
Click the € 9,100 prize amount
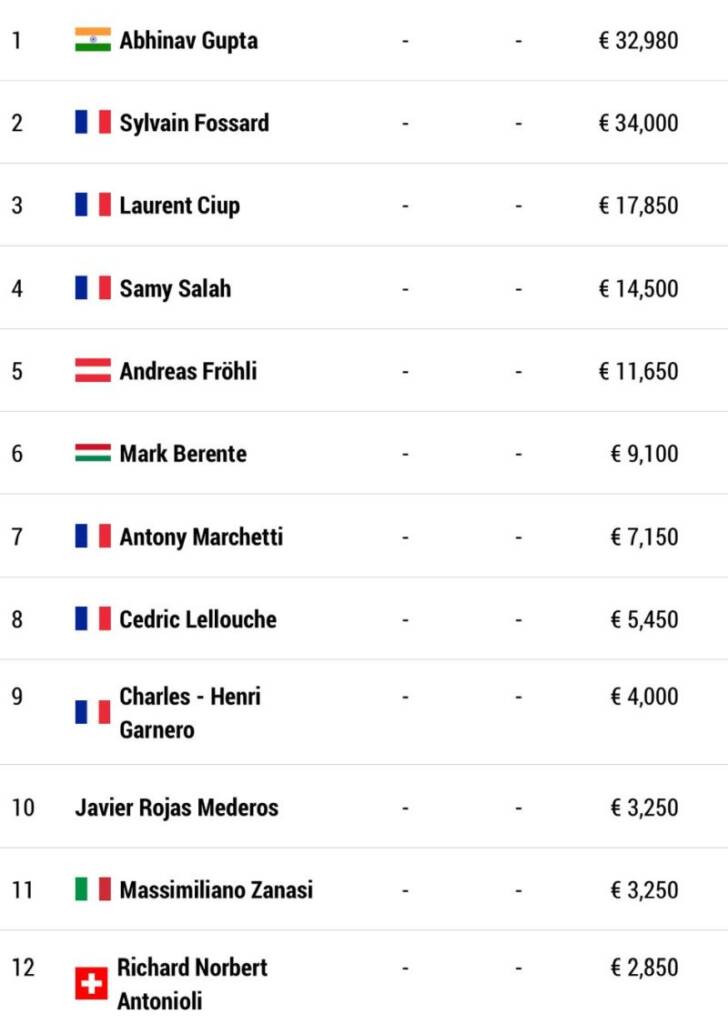[x=644, y=453]
